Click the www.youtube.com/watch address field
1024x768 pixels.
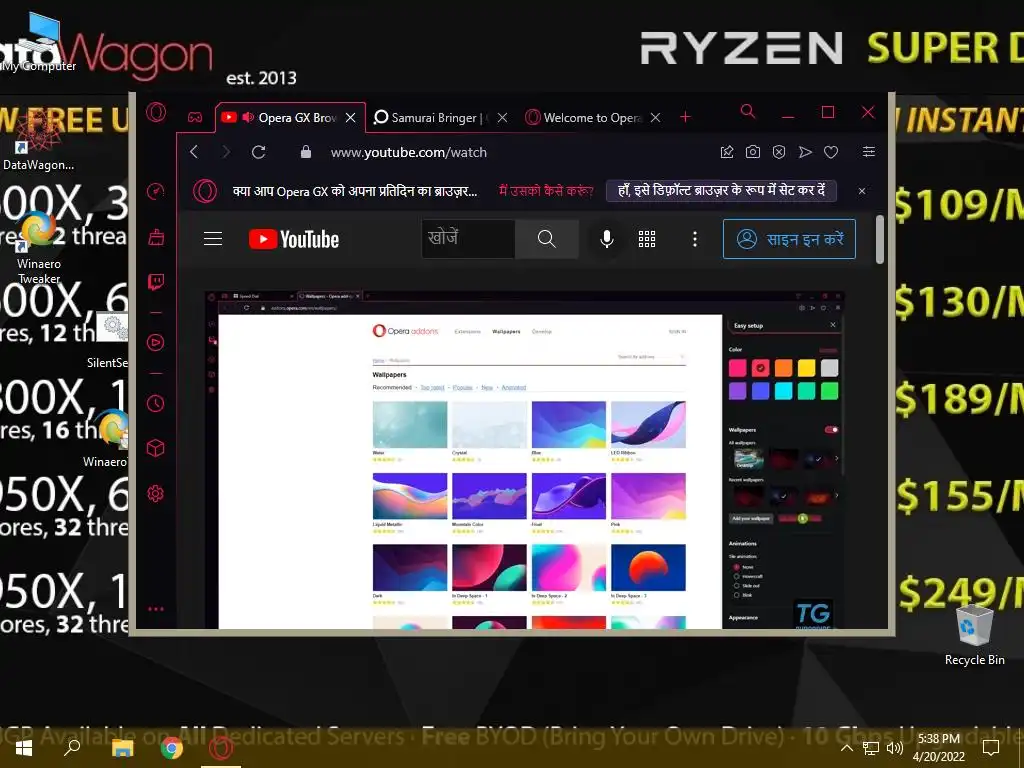pyautogui.click(x=409, y=152)
